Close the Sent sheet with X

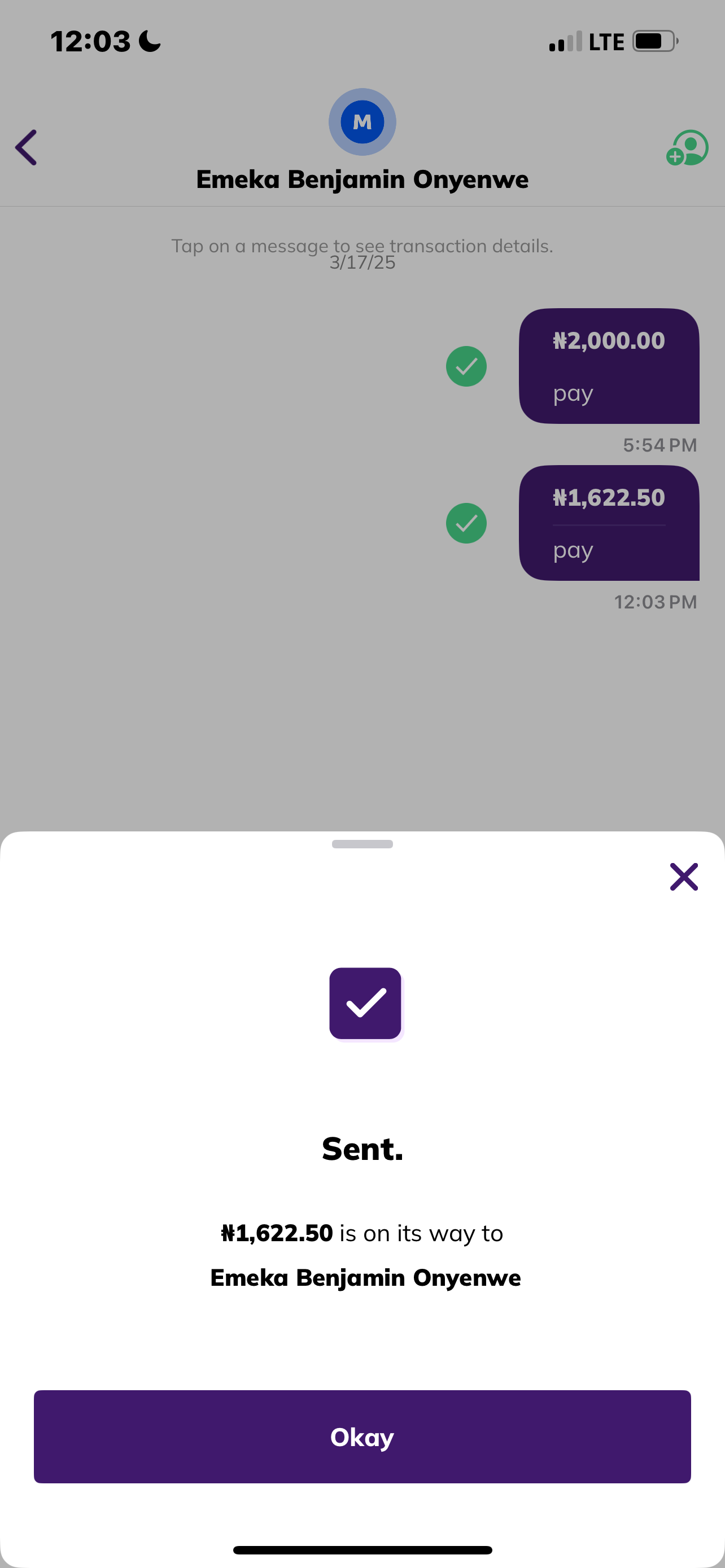[x=684, y=877]
